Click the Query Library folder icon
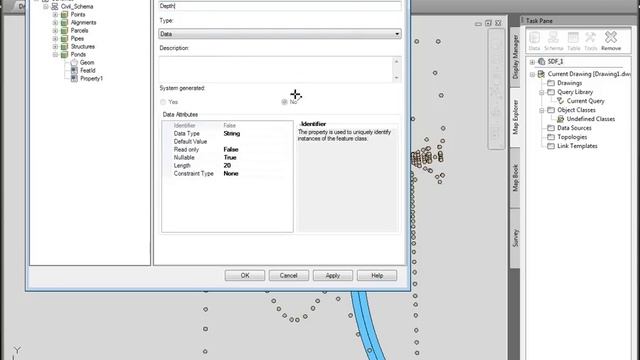 (x=551, y=92)
